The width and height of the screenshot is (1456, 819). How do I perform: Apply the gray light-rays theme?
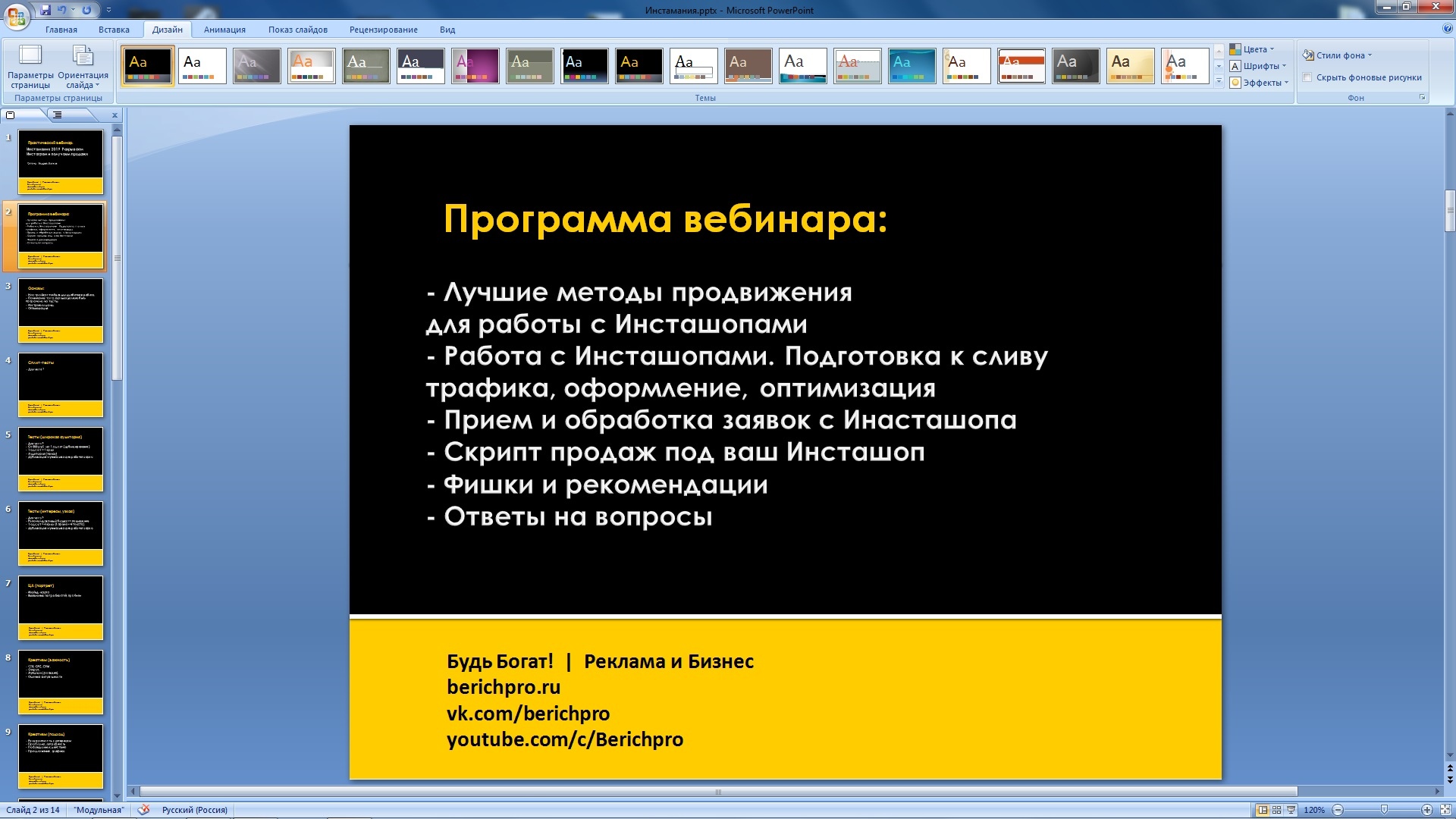257,66
